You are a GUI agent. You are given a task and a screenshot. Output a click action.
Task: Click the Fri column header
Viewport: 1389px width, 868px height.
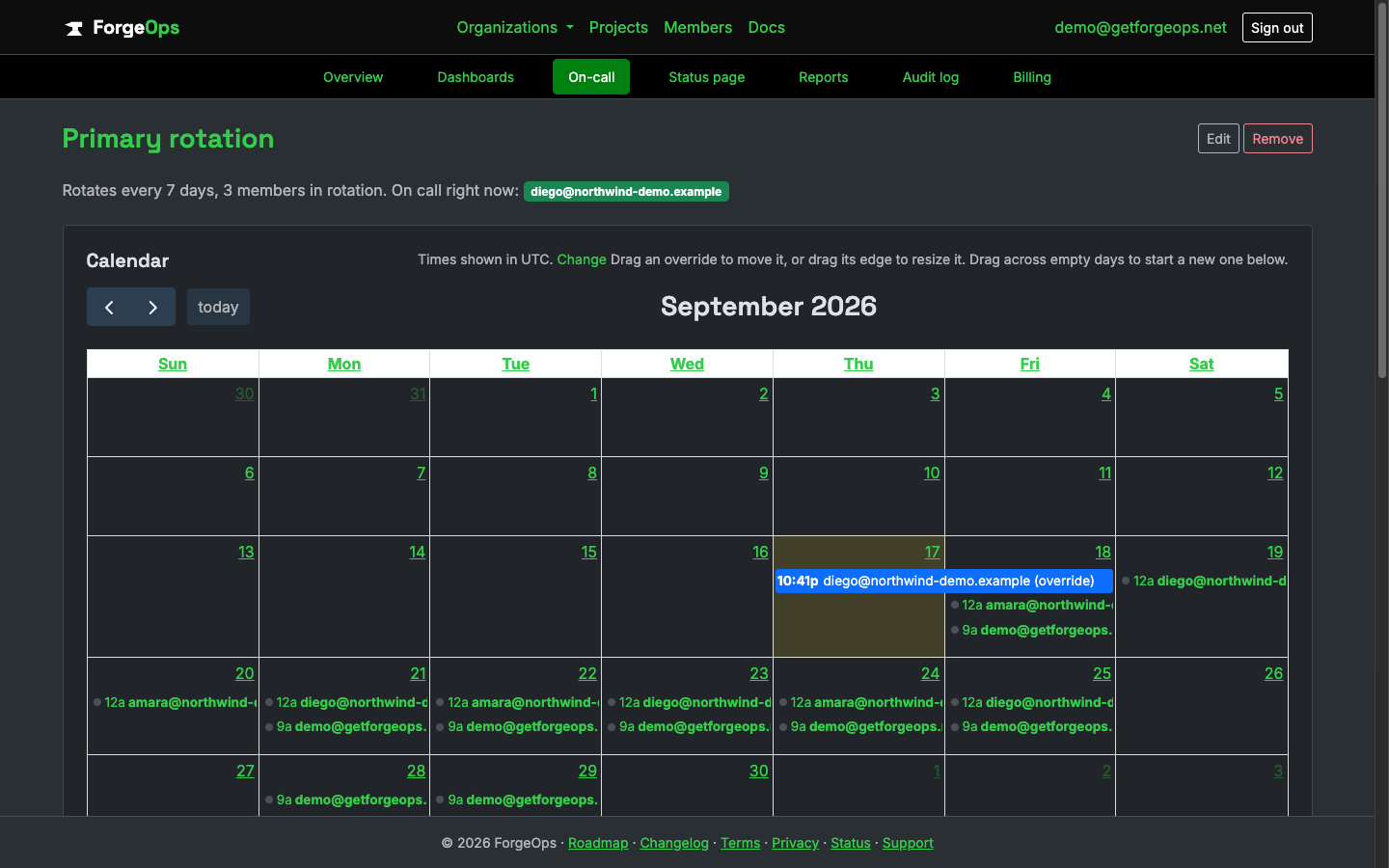point(1030,364)
